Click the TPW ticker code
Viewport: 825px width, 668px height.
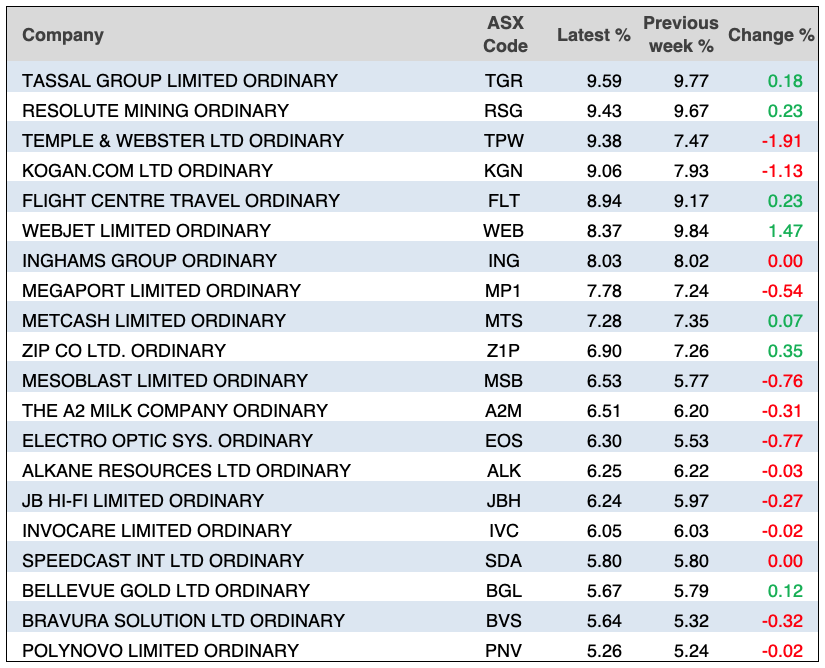coord(504,141)
